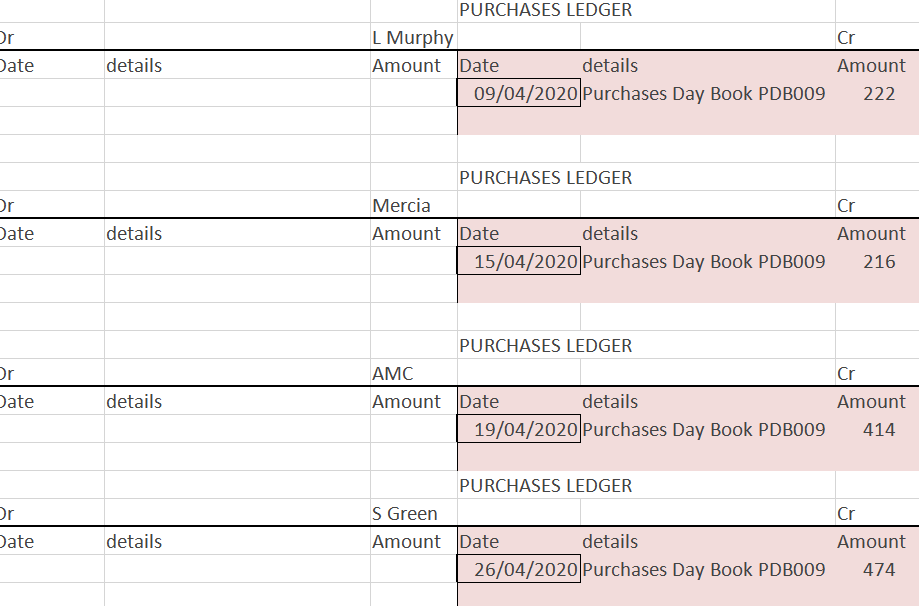Click the S Green account name cell

tap(405, 514)
